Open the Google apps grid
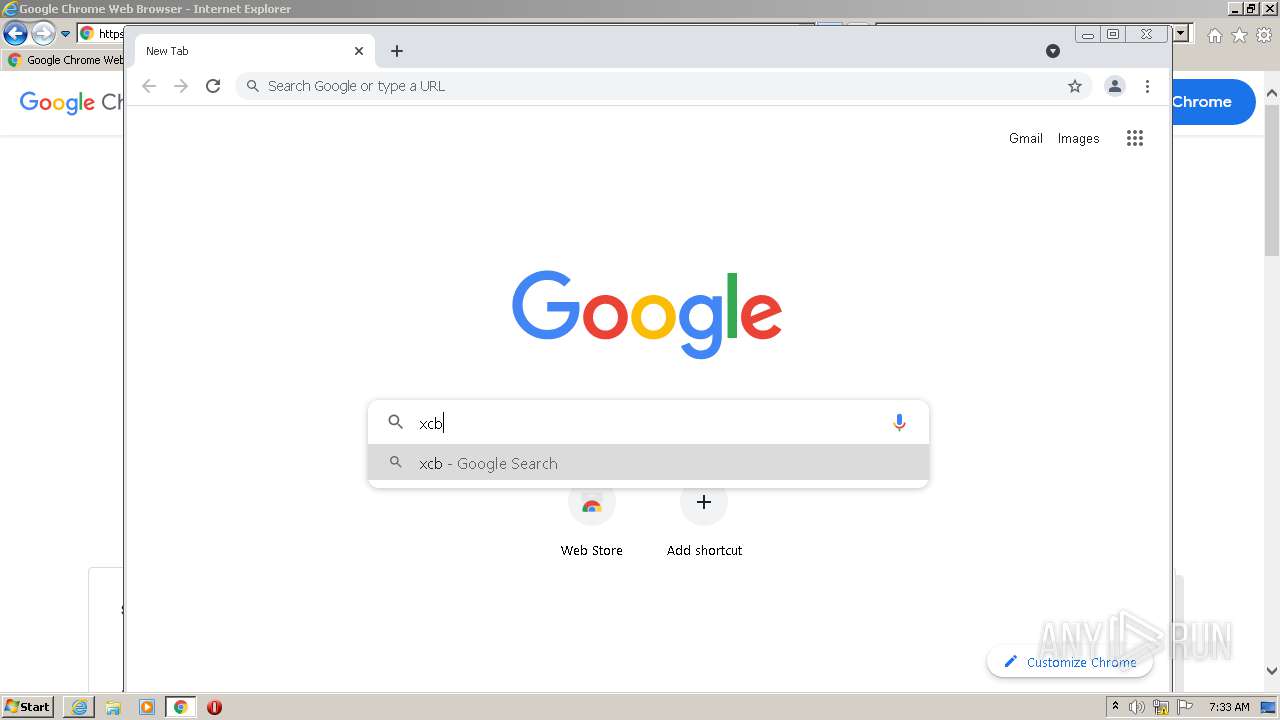 (x=1135, y=138)
